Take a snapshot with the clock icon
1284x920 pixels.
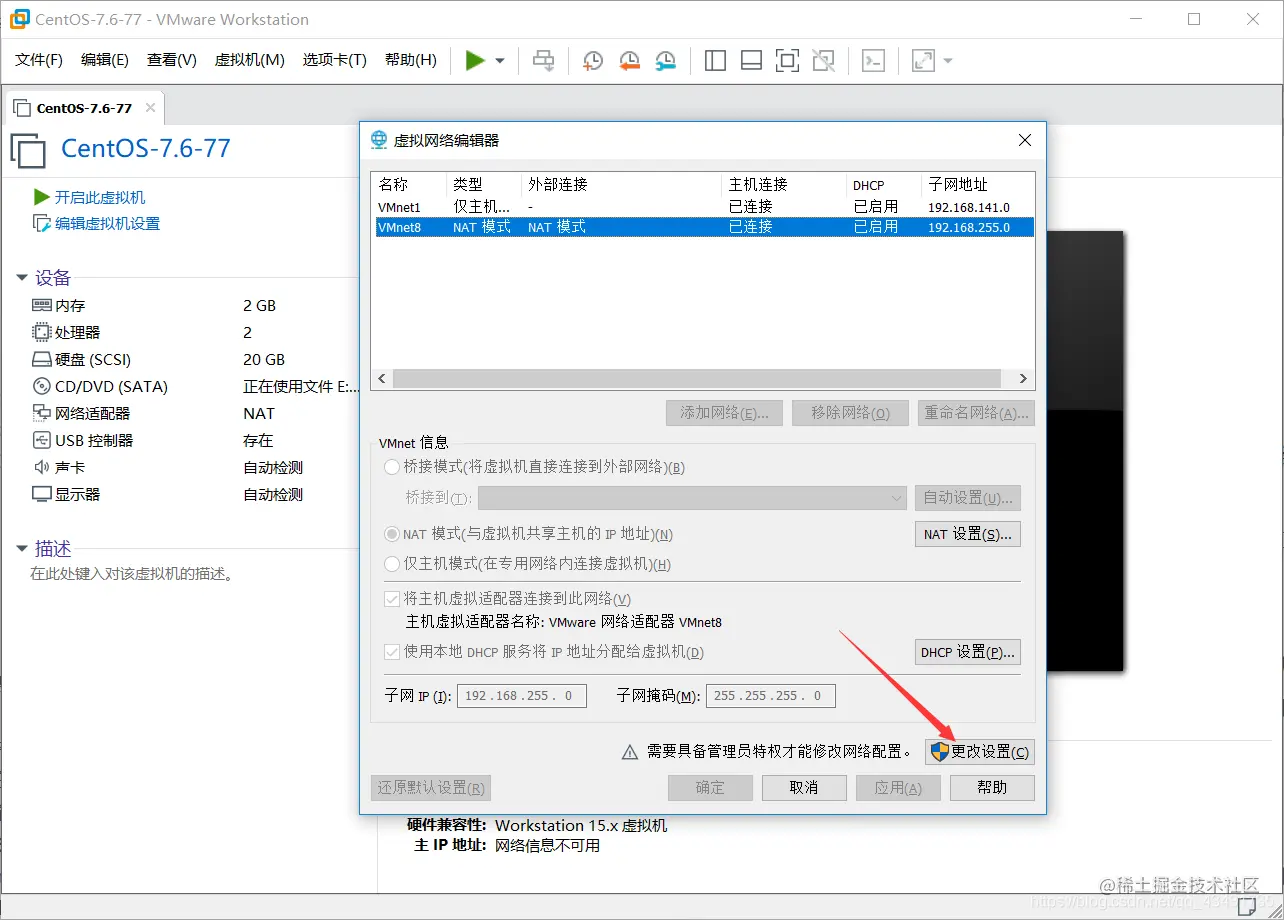click(x=593, y=61)
